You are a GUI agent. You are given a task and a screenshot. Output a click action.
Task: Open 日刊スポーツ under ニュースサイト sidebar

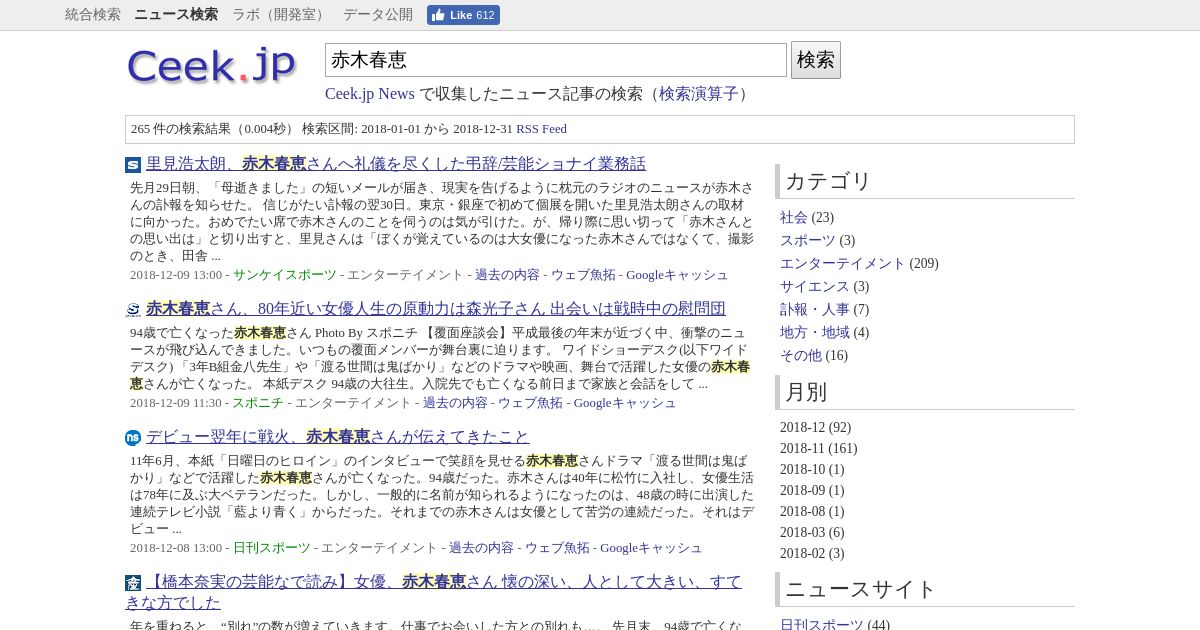click(821, 625)
